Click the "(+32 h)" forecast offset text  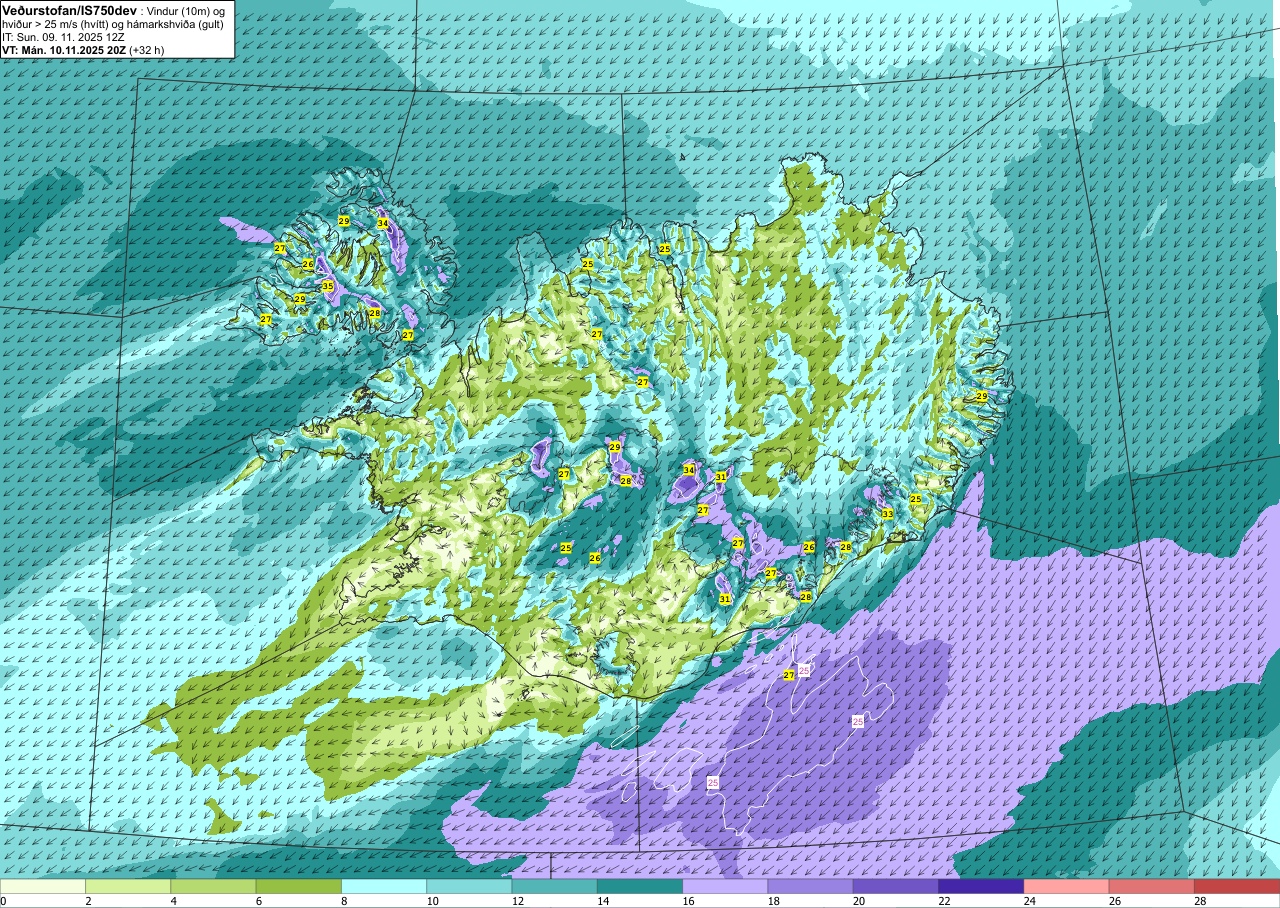[x=146, y=49]
